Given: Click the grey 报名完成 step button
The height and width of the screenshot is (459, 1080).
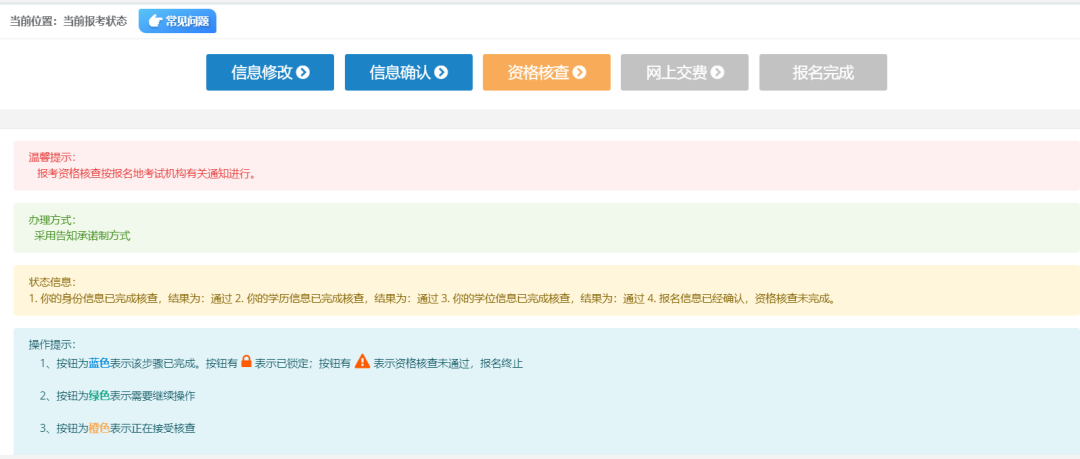Looking at the screenshot, I should [823, 72].
